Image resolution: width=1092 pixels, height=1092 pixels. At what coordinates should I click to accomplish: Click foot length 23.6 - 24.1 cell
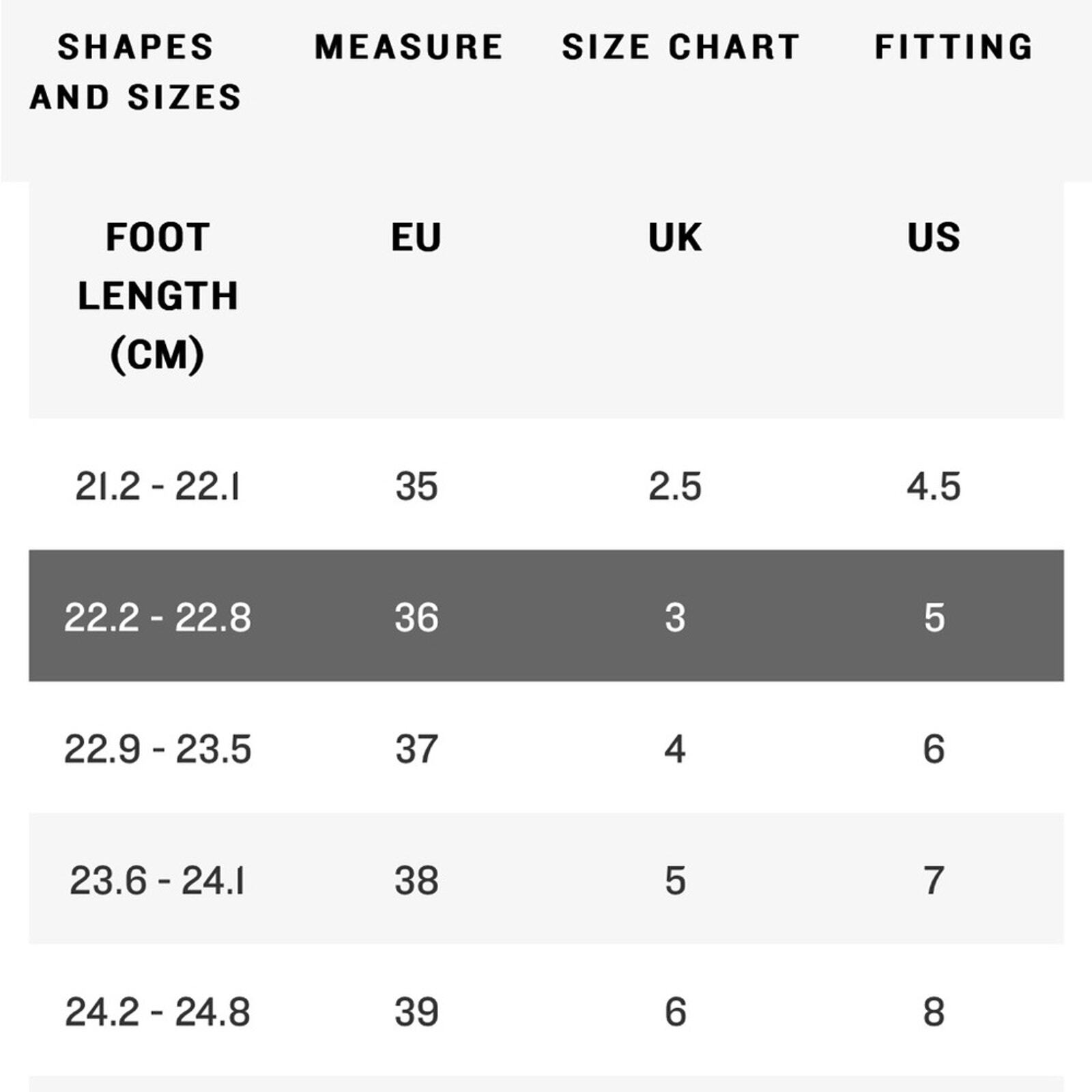click(158, 880)
